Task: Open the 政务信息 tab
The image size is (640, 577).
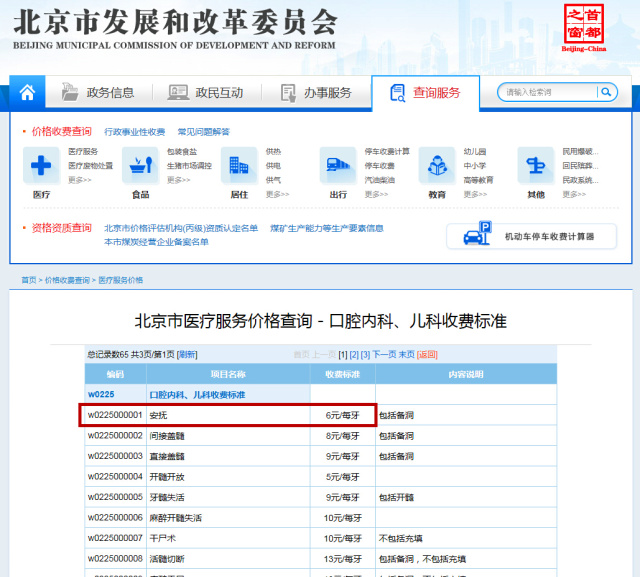Action: coord(110,93)
